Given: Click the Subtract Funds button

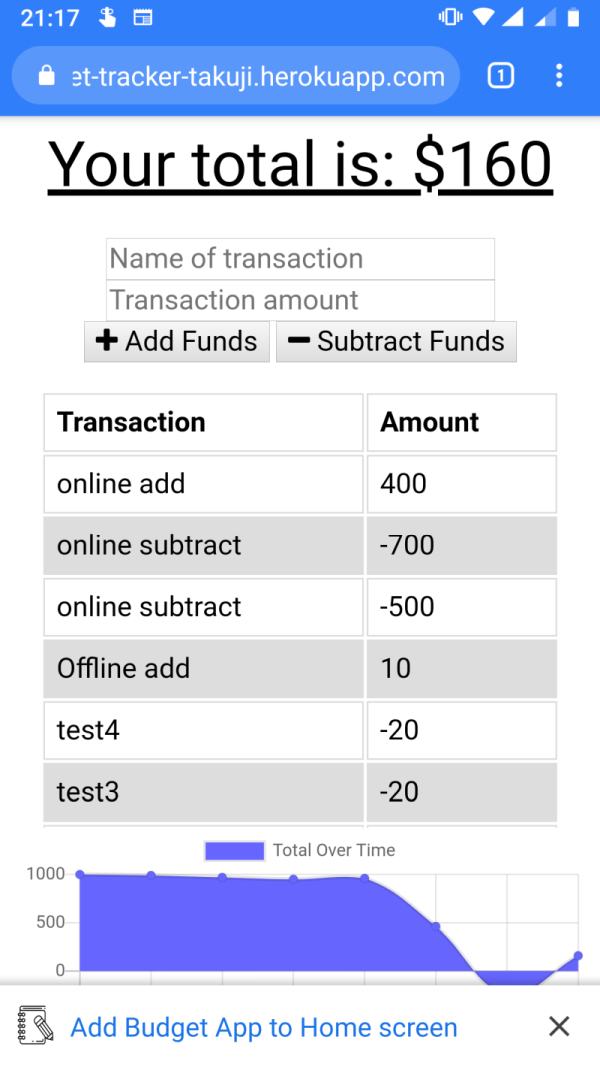Looking at the screenshot, I should click(x=396, y=342).
